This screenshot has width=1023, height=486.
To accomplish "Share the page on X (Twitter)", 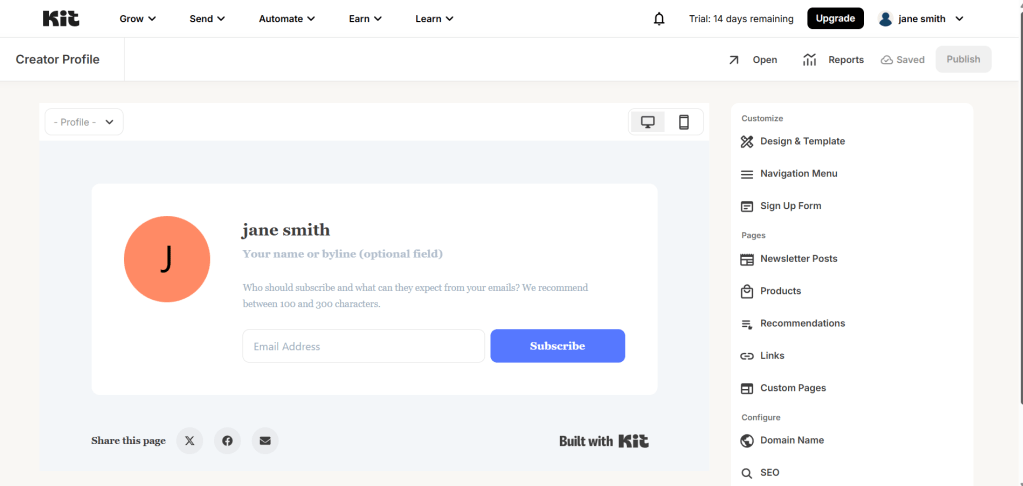I will (190, 440).
